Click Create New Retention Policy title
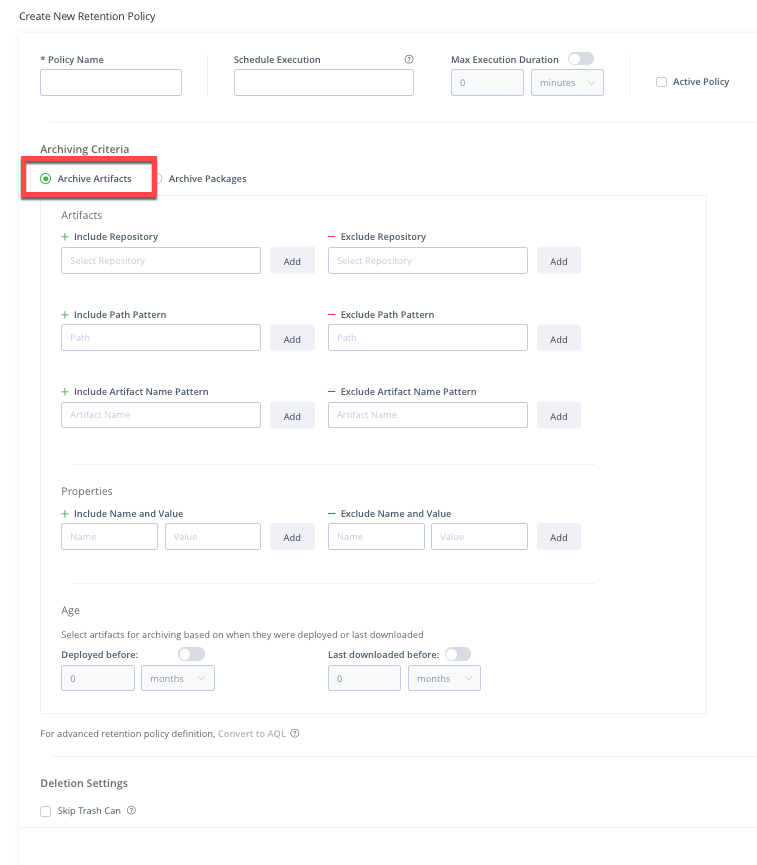757x865 pixels. [x=87, y=16]
